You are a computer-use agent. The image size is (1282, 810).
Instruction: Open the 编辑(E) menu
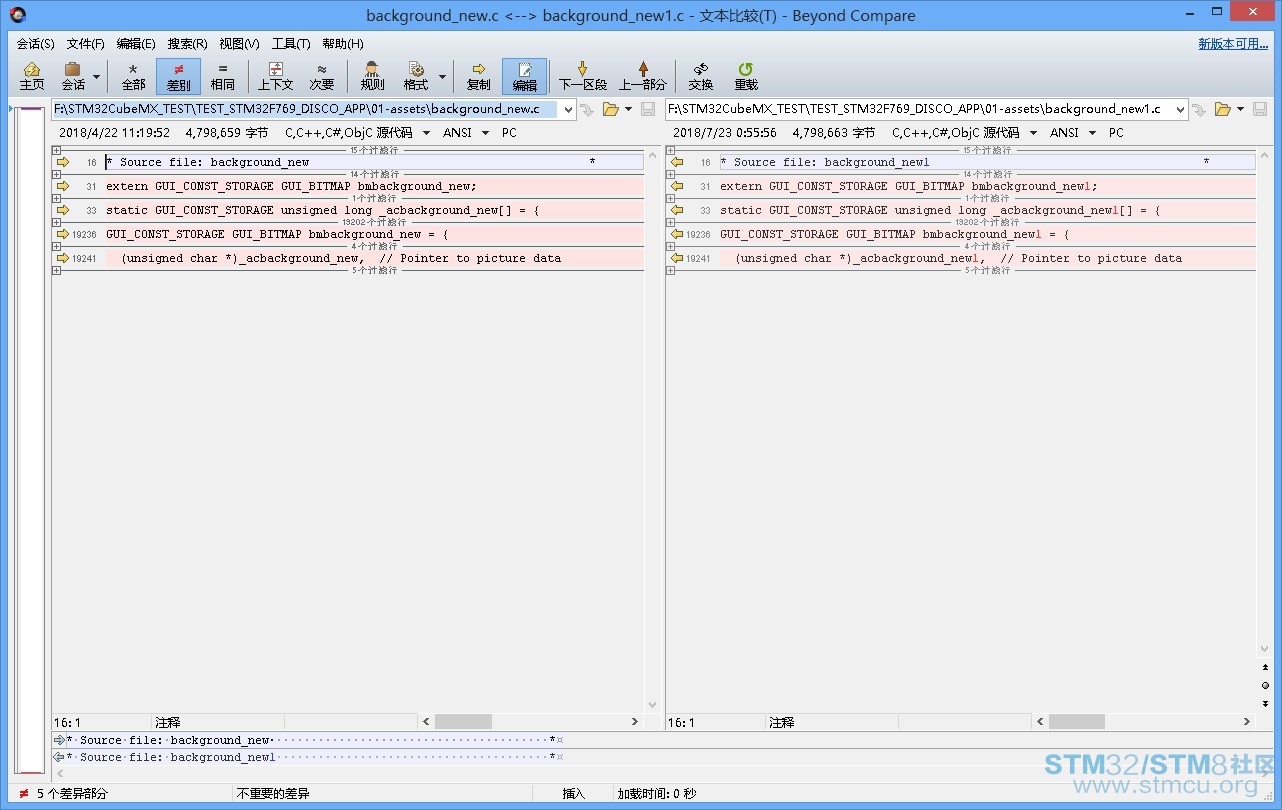(x=136, y=44)
